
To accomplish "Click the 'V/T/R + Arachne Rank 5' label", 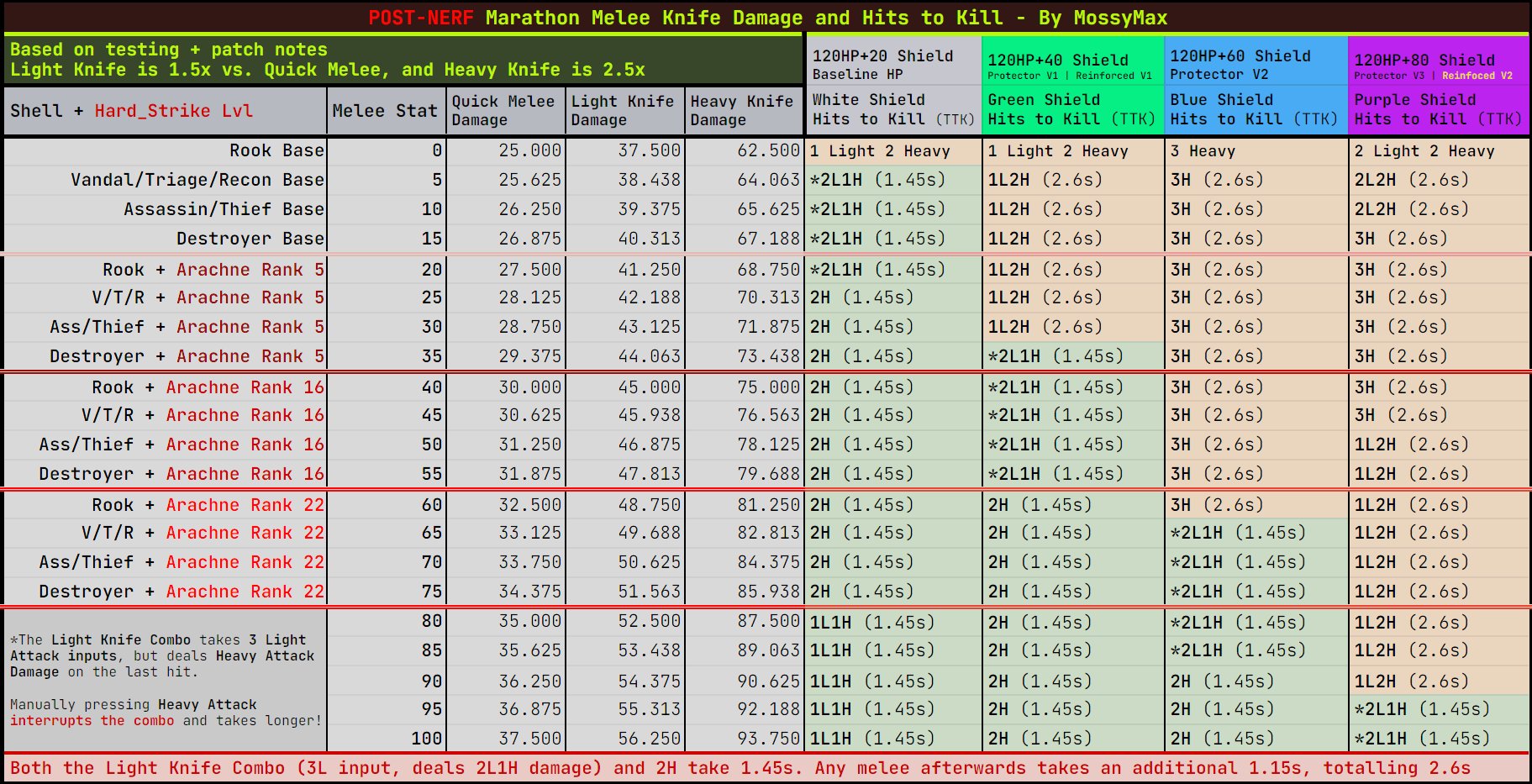I will coord(208,297).
